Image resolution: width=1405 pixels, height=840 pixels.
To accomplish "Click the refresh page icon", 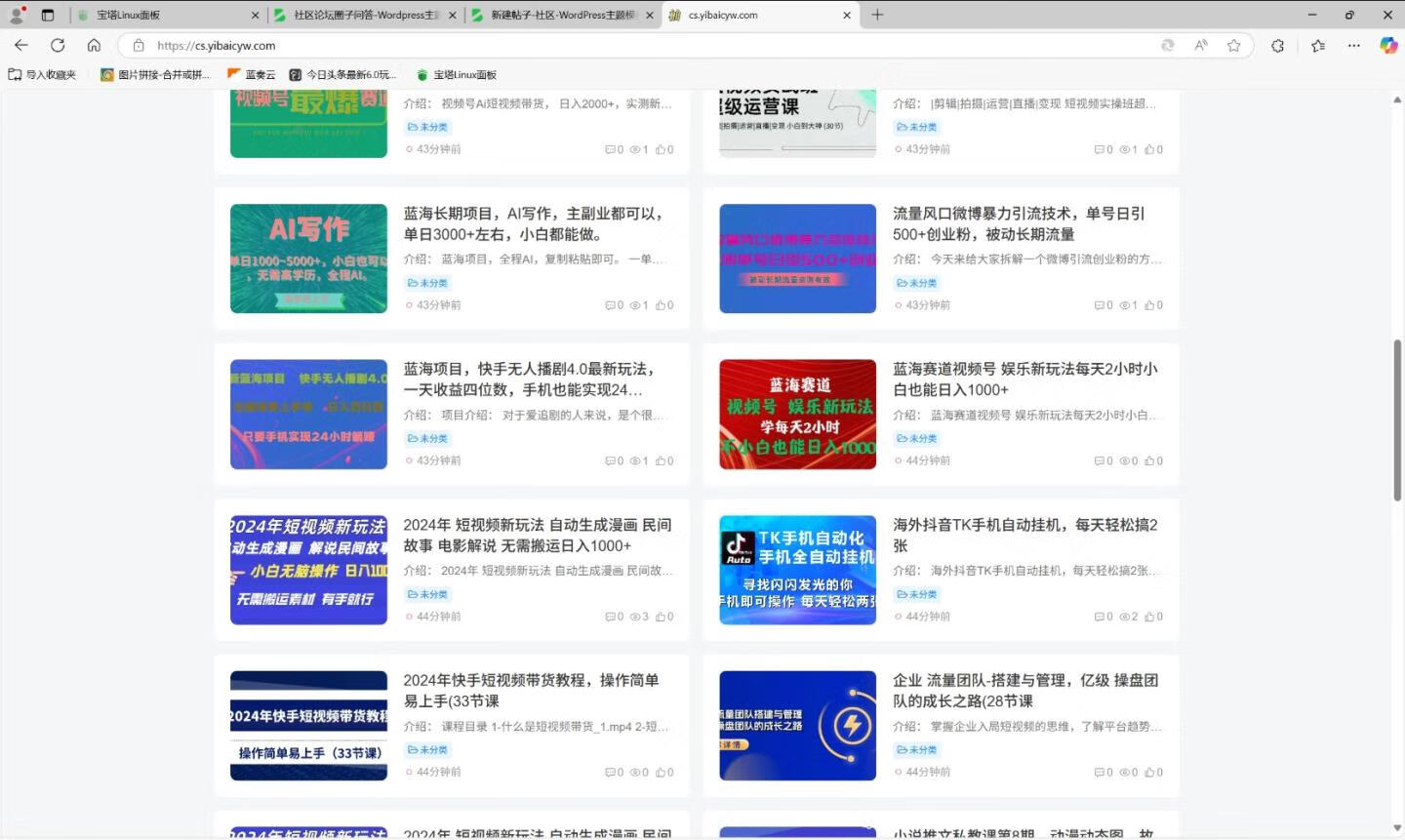I will 58,45.
